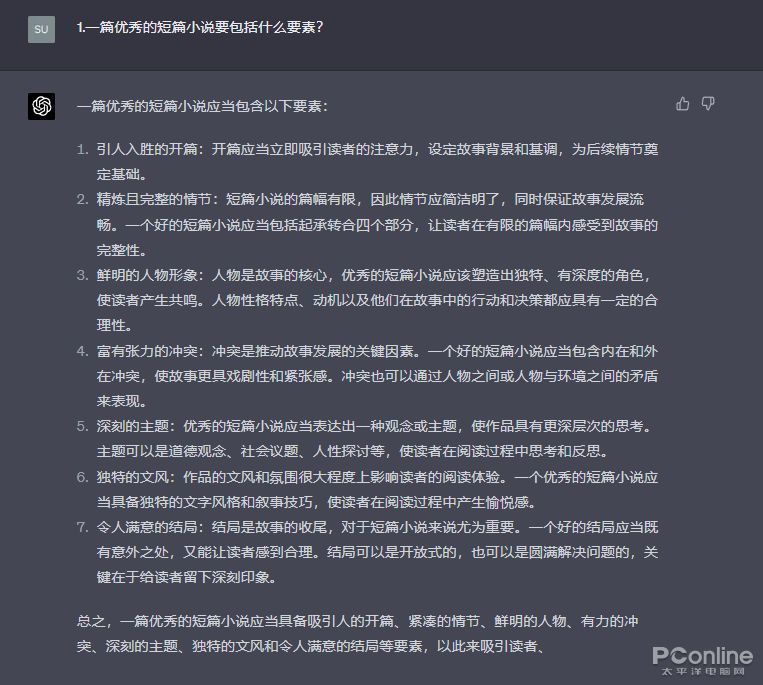This screenshot has height=685, width=763.
Task: Click the text 太平洋电脑网 under PConline
Action: 703,671
